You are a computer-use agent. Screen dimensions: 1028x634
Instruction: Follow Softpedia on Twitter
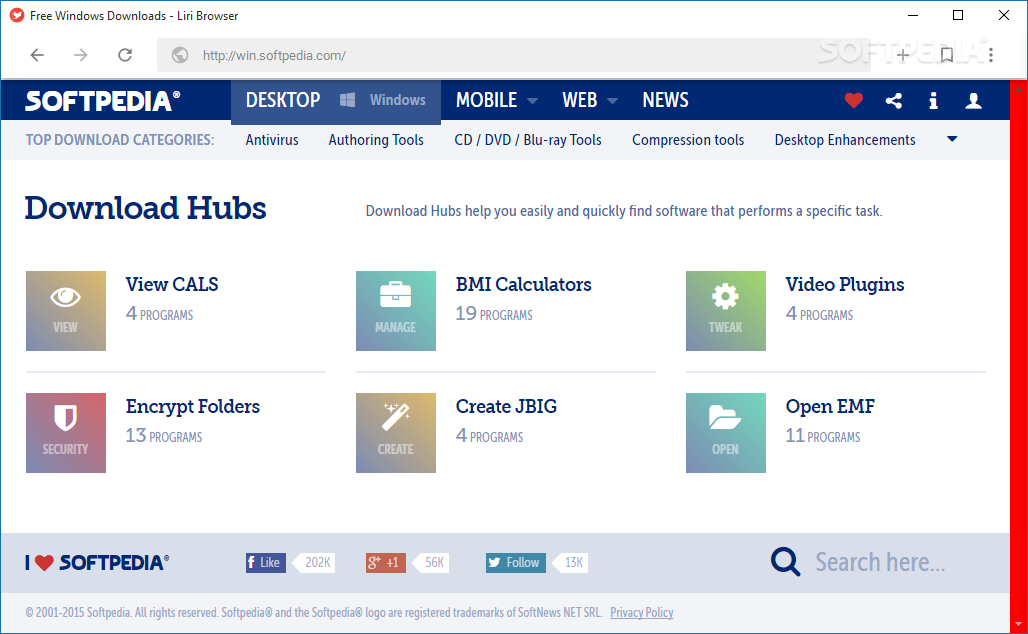(515, 563)
